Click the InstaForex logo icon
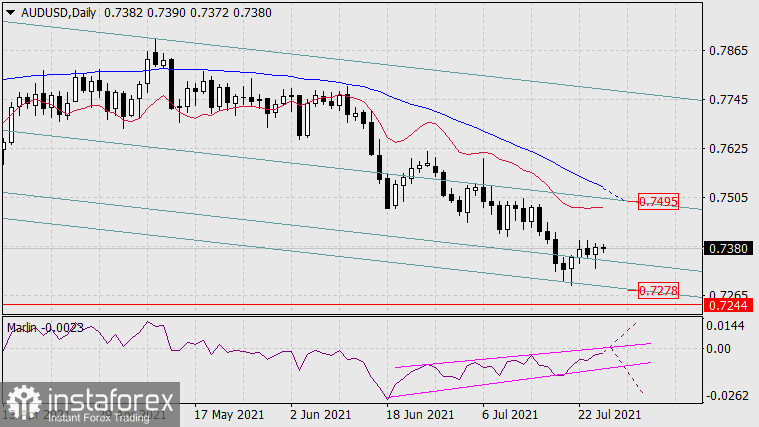Image resolution: width=759 pixels, height=427 pixels. pos(22,401)
